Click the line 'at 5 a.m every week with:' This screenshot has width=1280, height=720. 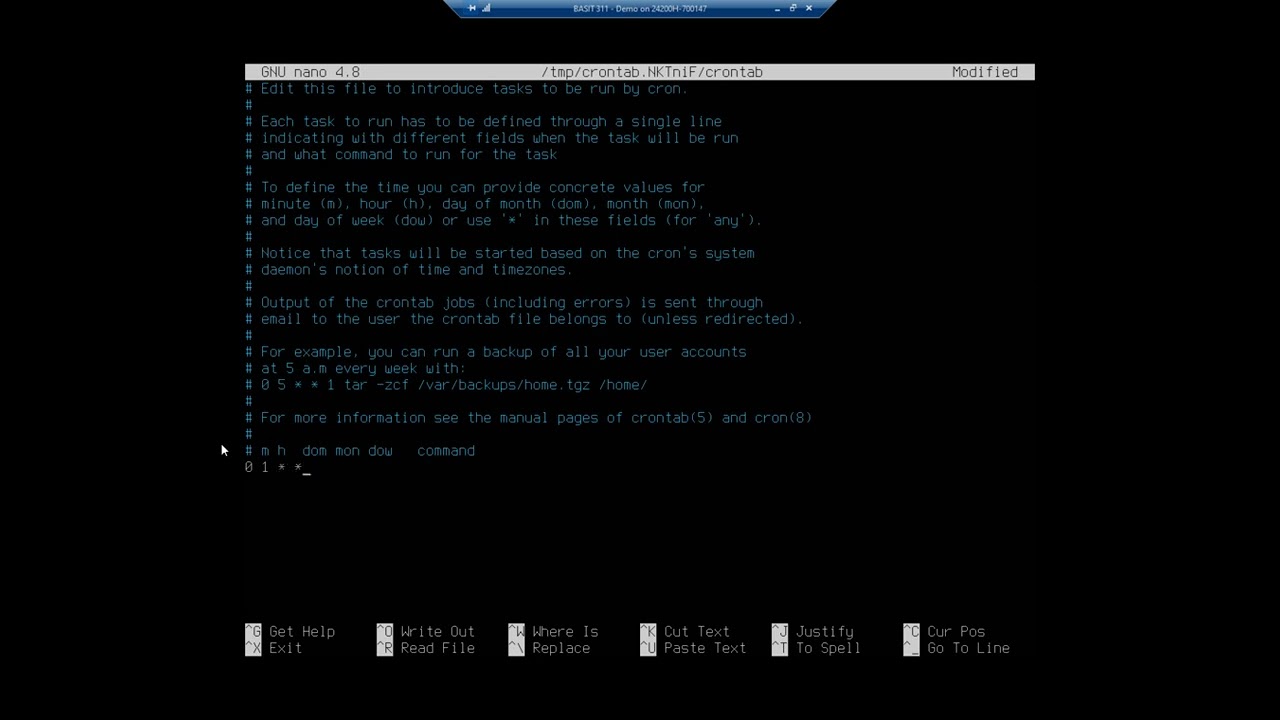[355, 368]
